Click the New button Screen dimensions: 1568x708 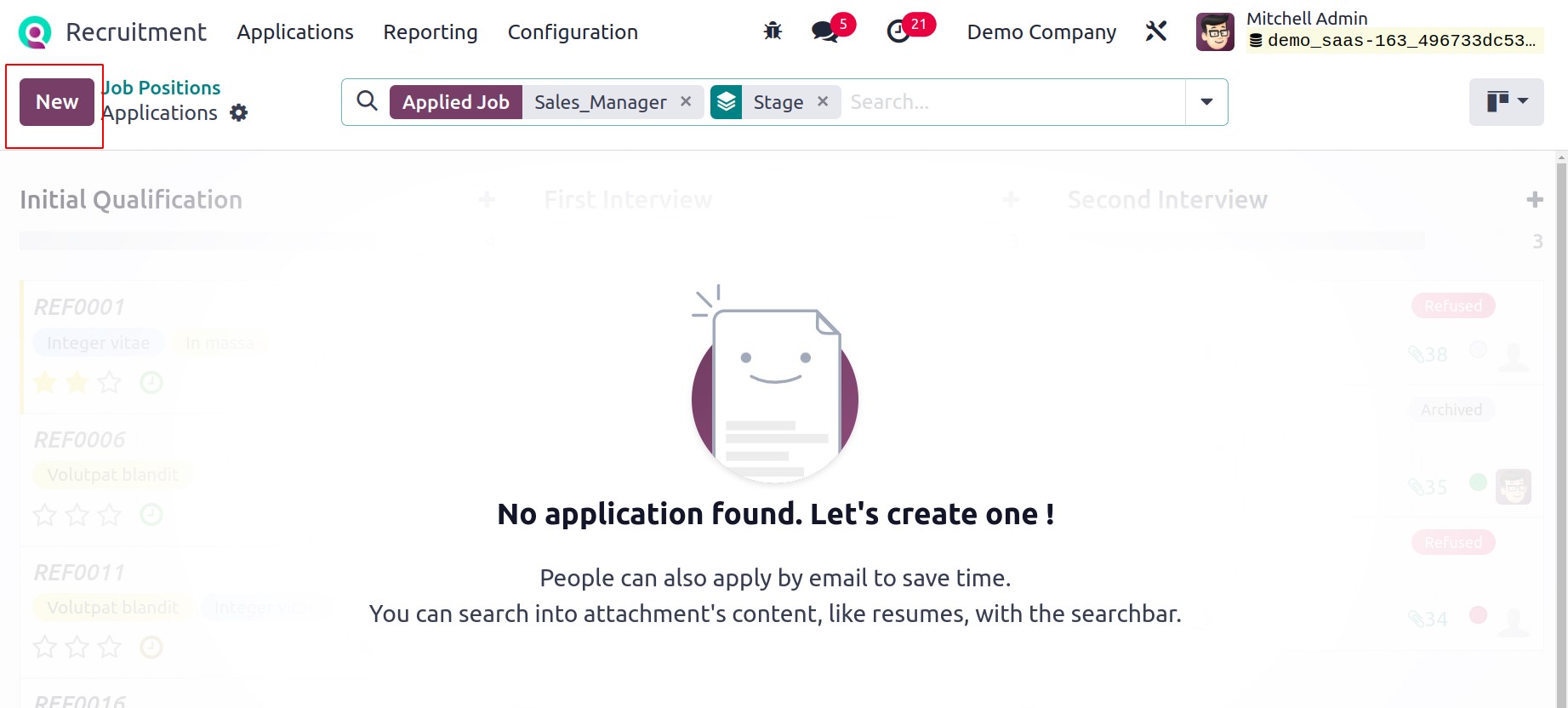coord(57,102)
